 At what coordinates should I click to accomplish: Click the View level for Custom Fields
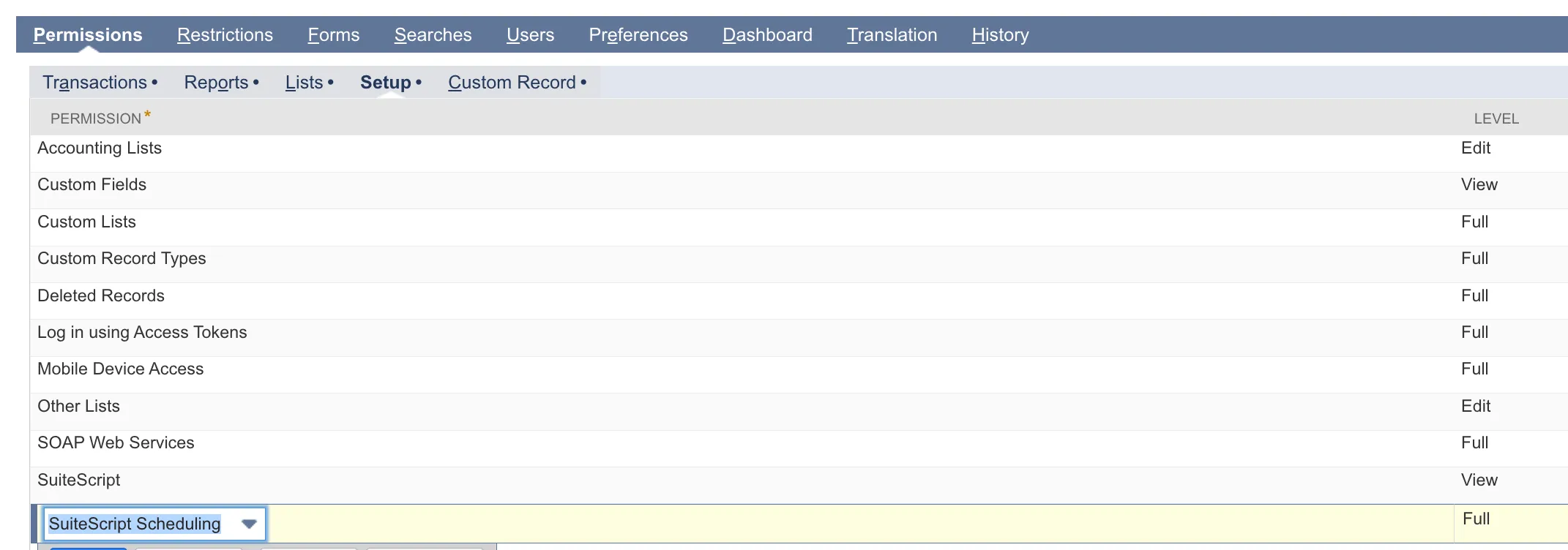click(x=1479, y=184)
